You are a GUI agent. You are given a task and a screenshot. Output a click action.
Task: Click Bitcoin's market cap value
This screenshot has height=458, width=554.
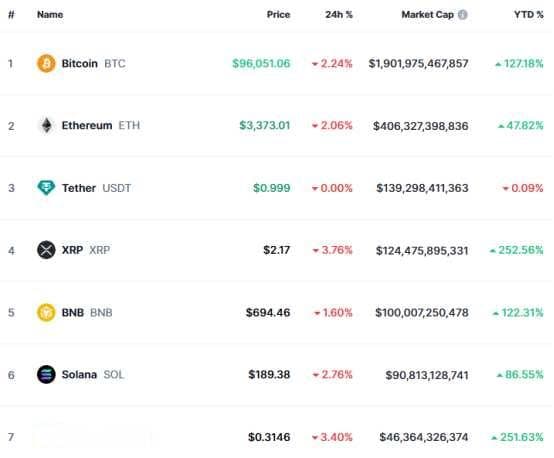coord(419,64)
